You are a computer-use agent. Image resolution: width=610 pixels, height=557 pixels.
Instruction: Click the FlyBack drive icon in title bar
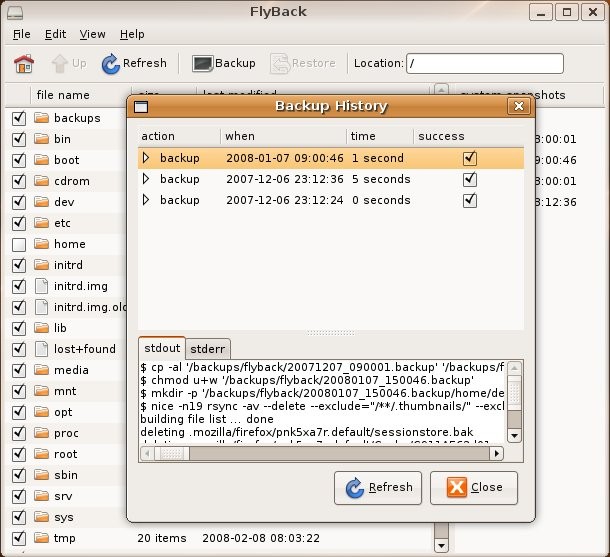point(15,12)
